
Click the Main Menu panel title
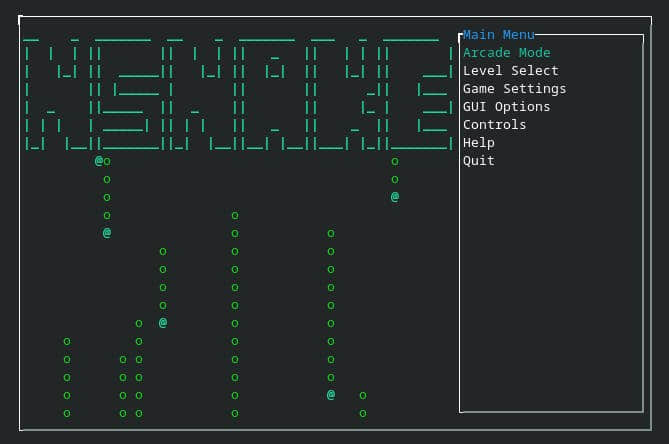[498, 35]
